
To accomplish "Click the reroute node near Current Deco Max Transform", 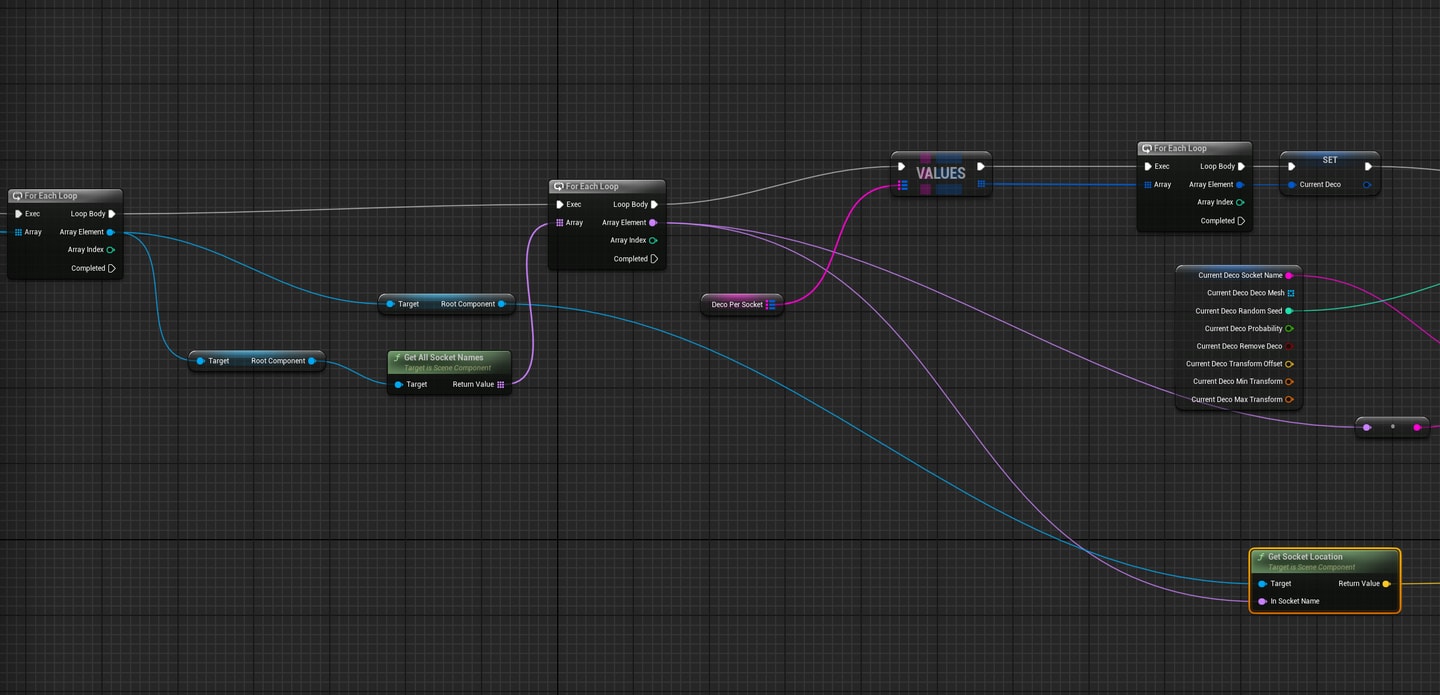I will coord(1392,427).
